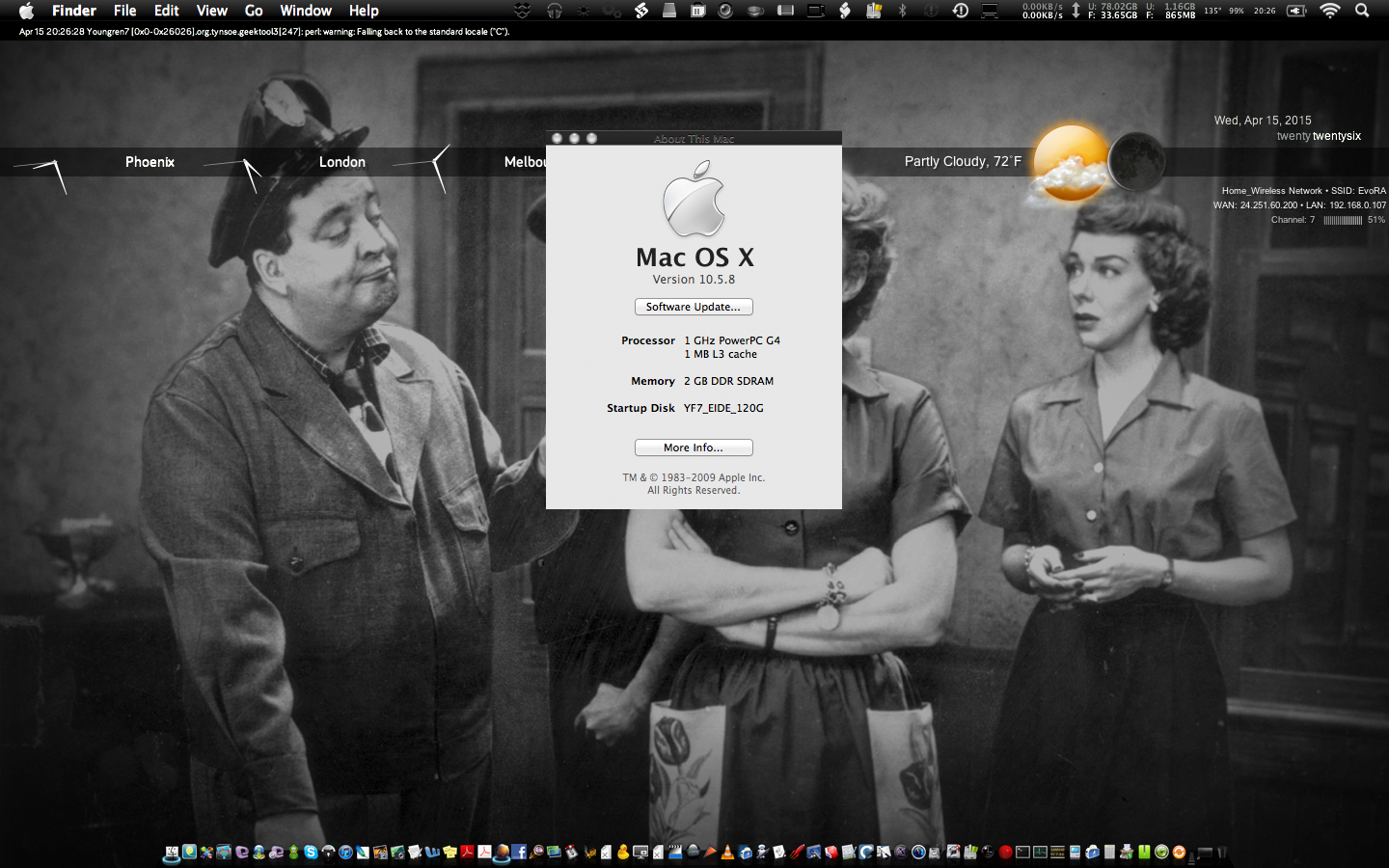This screenshot has height=868, width=1389.
Task: Open the blue Microsoft Word 'W' Dock icon
Action: [431, 852]
